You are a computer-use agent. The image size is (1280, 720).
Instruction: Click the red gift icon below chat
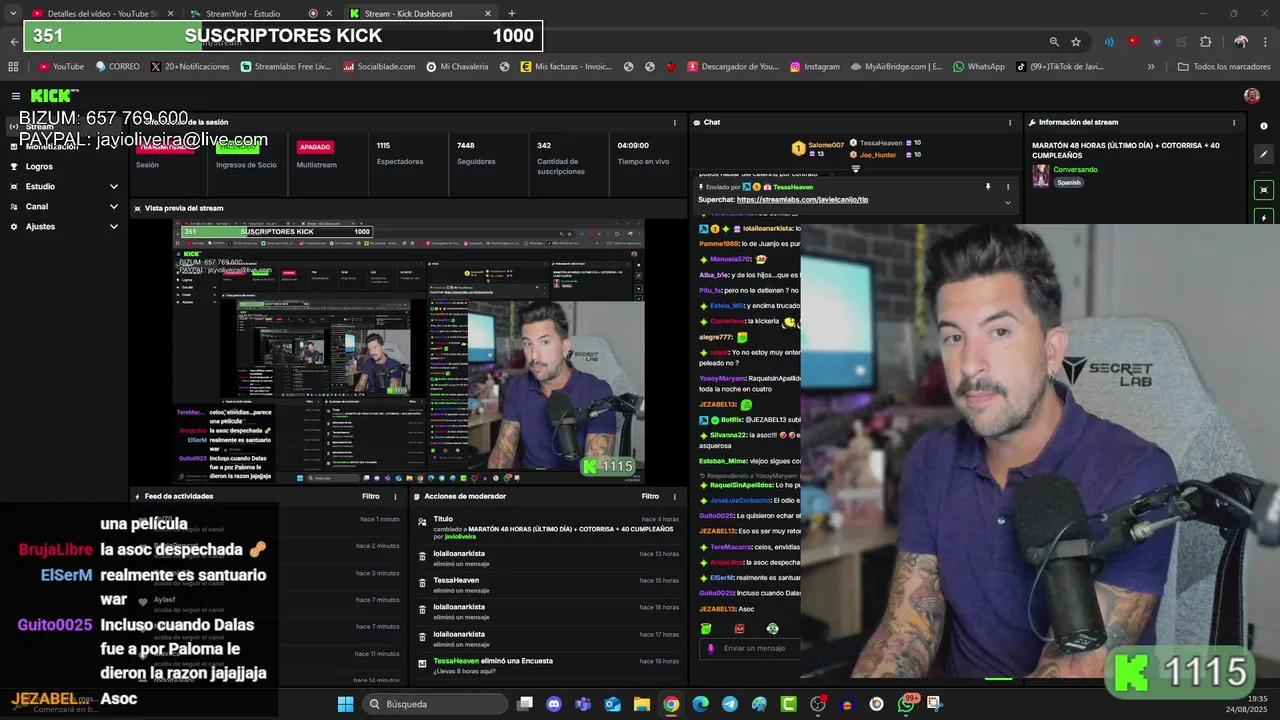(x=739, y=629)
